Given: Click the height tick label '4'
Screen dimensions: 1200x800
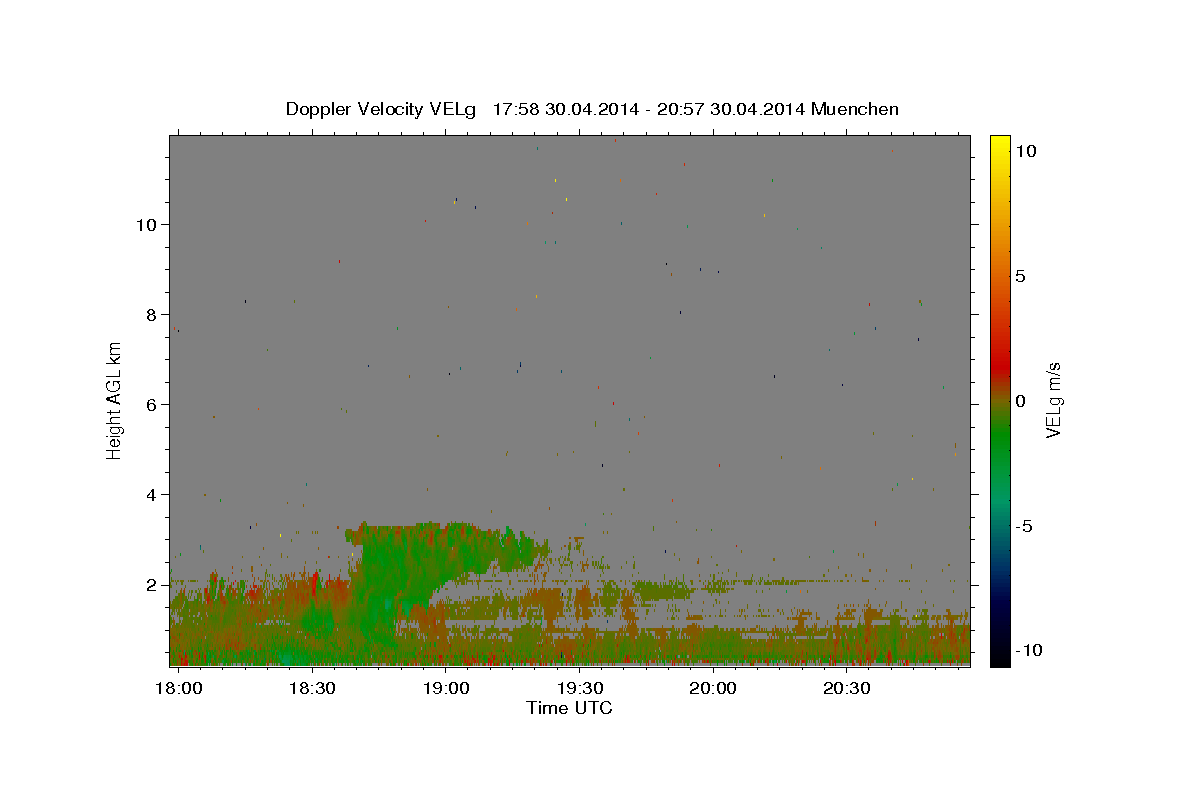Looking at the screenshot, I should (152, 495).
